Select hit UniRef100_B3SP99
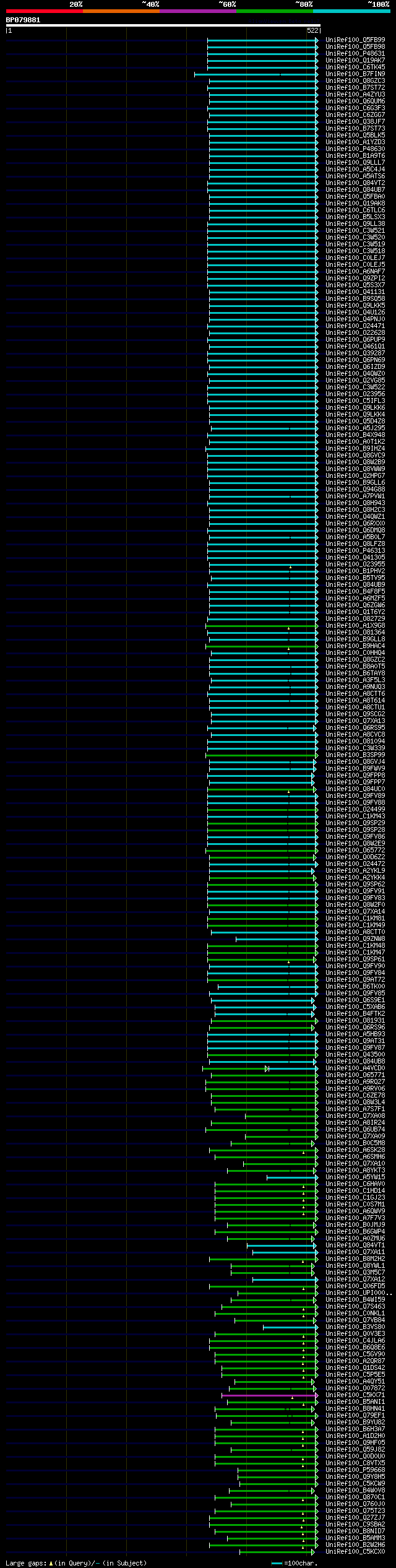Screen dimensions: 396x1568 click(x=355, y=755)
